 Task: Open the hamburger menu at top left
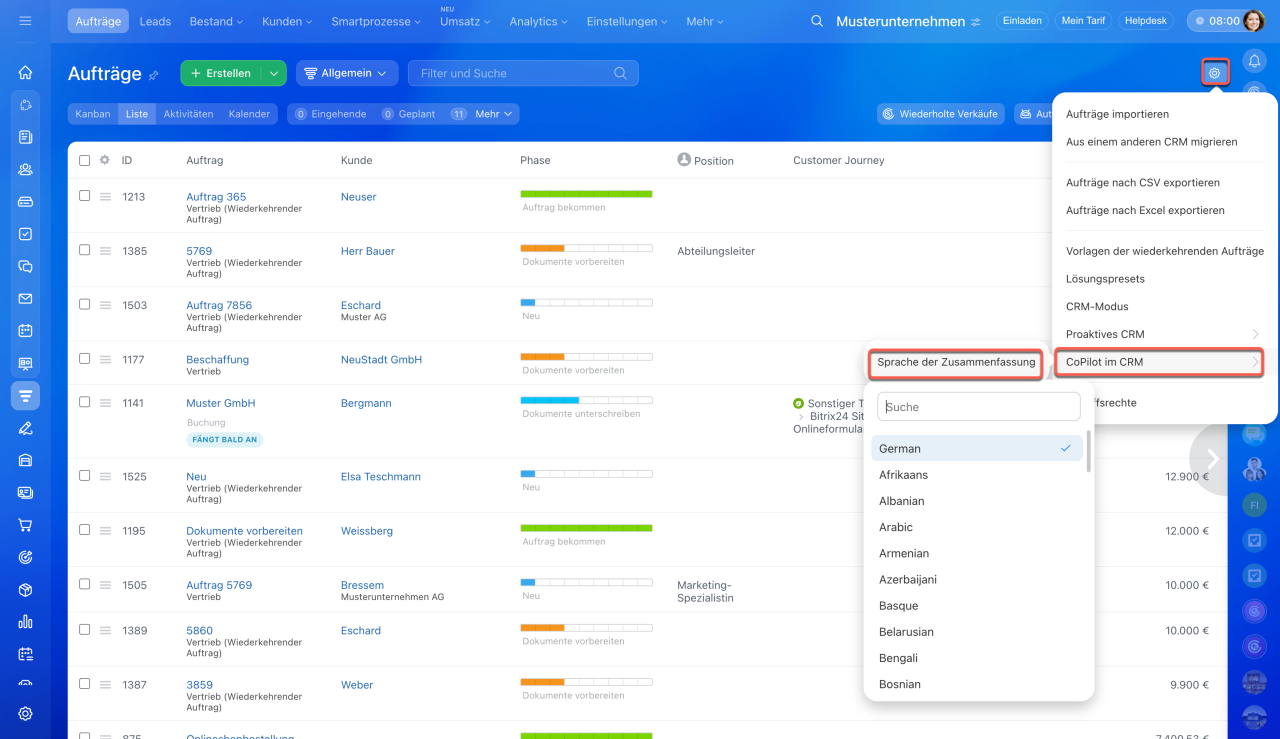25,21
